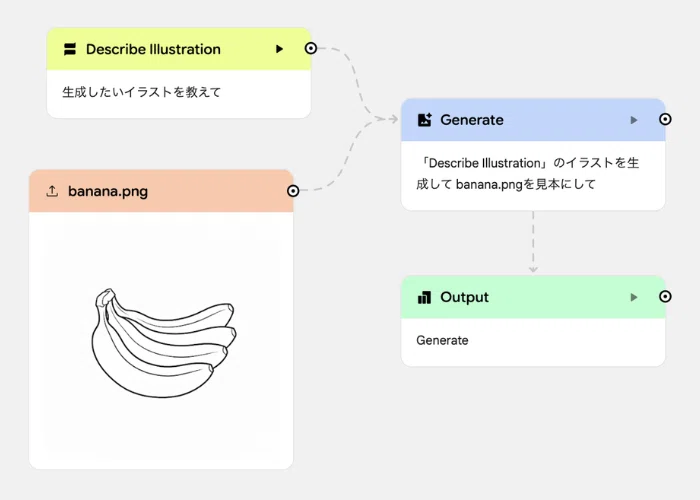
Task: Select the Describe Illustration node title
Action: coord(153,49)
